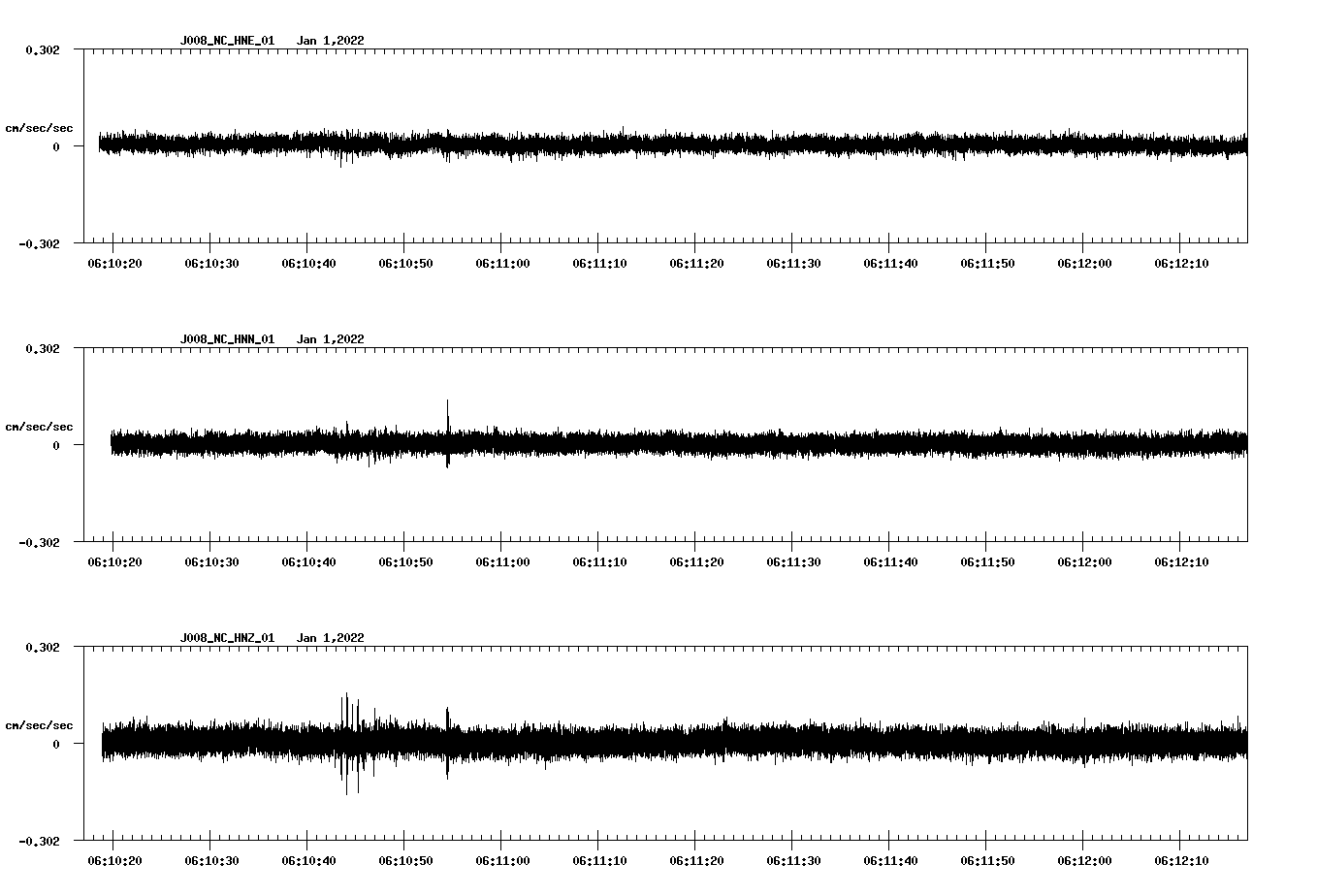Click the J008_NC_HNE_01 plot title
The image size is (1317, 896).
(x=227, y=41)
